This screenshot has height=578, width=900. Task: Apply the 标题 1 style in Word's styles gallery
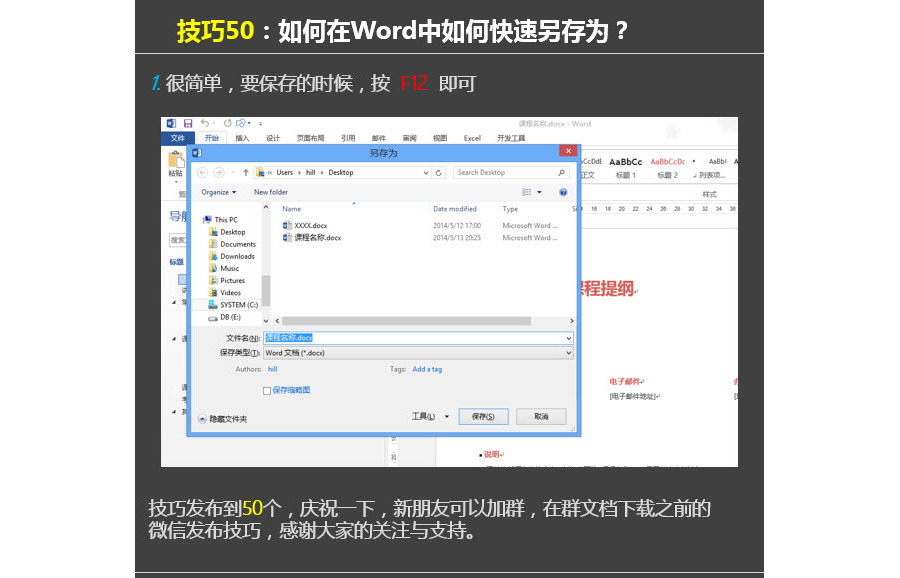pos(626,168)
